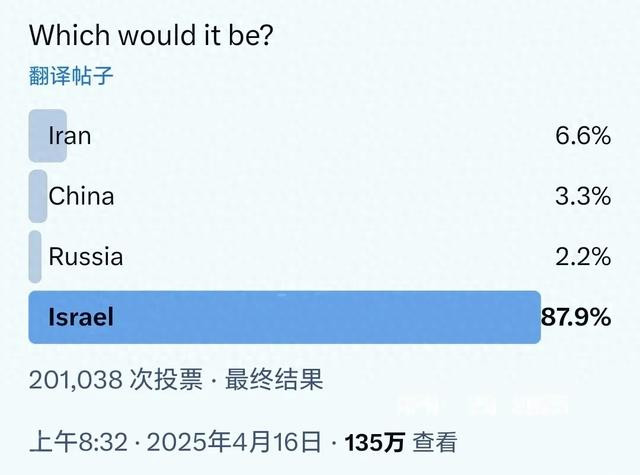This screenshot has height=475, width=640.
Task: Click the "Which would it be?" post text
Action: tap(151, 35)
